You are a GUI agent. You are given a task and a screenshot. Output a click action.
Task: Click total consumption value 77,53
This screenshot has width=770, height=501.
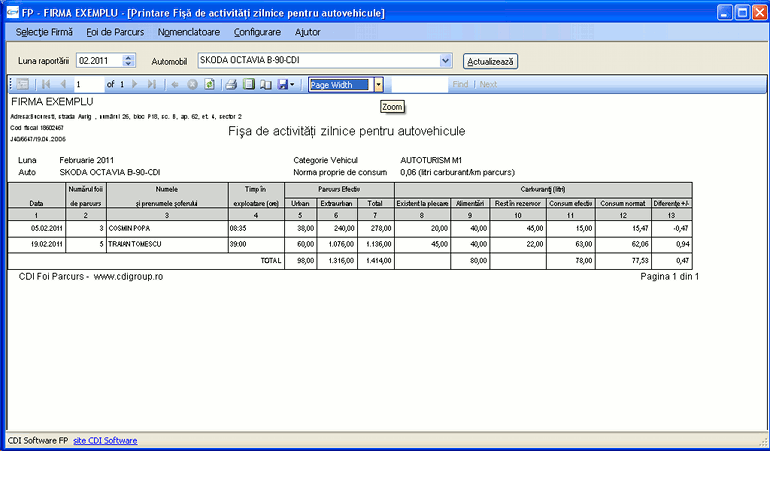(640, 261)
